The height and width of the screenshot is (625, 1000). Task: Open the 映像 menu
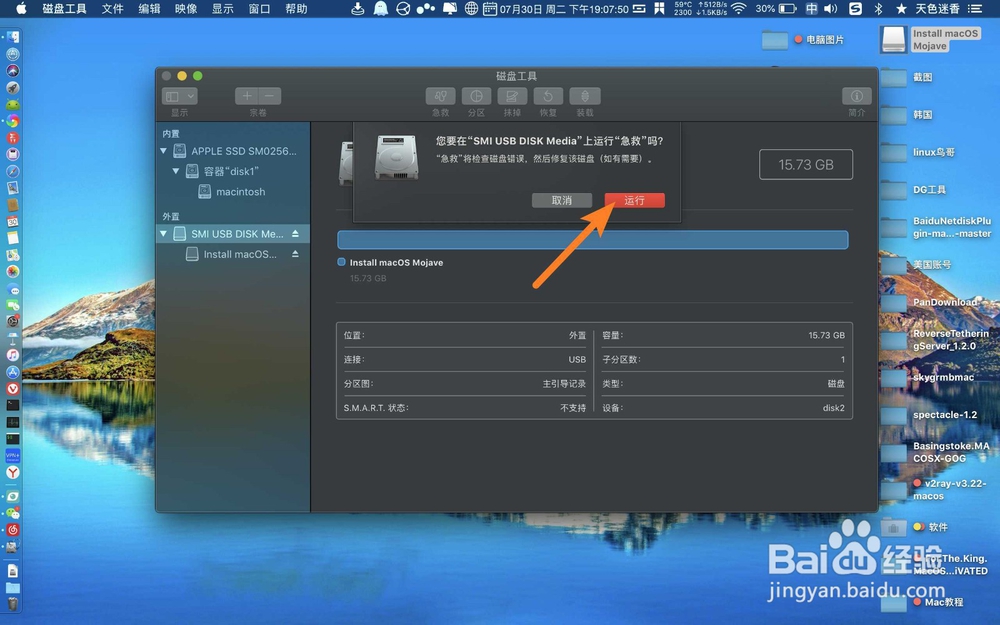(x=186, y=9)
